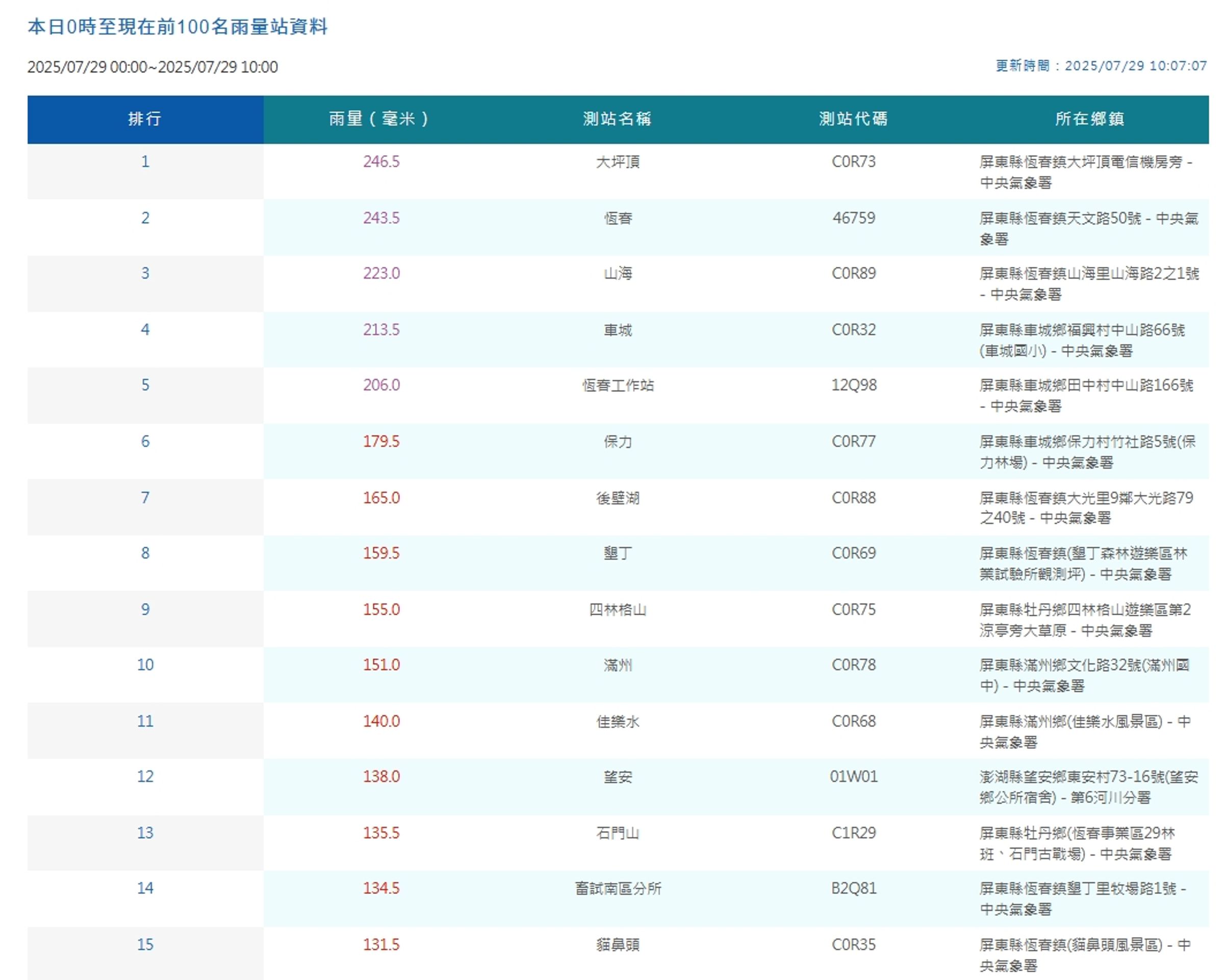Click station code 12Q98

[854, 385]
